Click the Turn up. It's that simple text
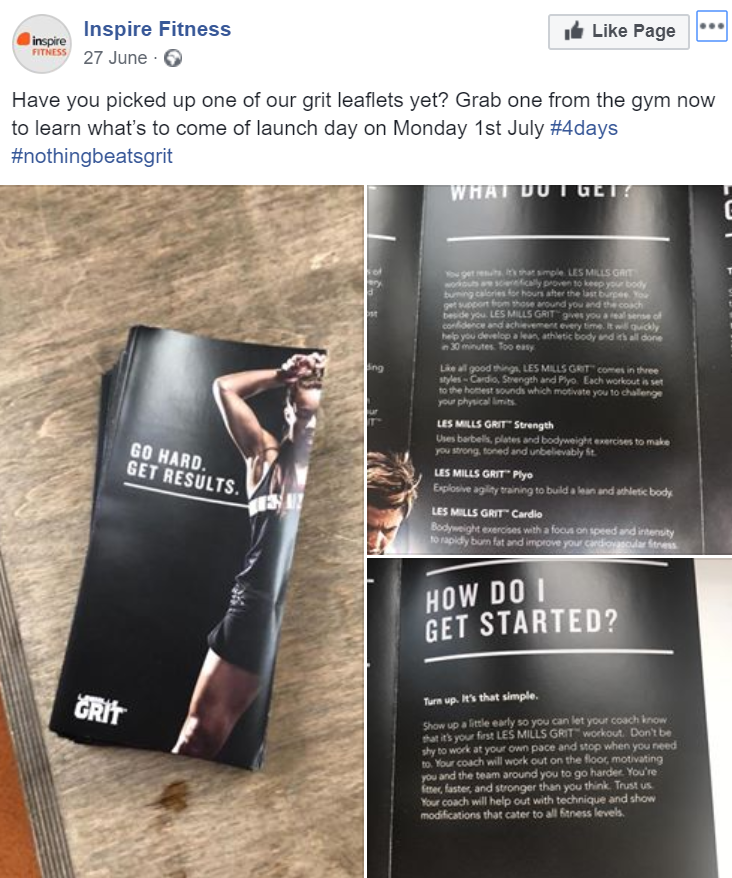Screen dimensions: 732x878 point(481,698)
